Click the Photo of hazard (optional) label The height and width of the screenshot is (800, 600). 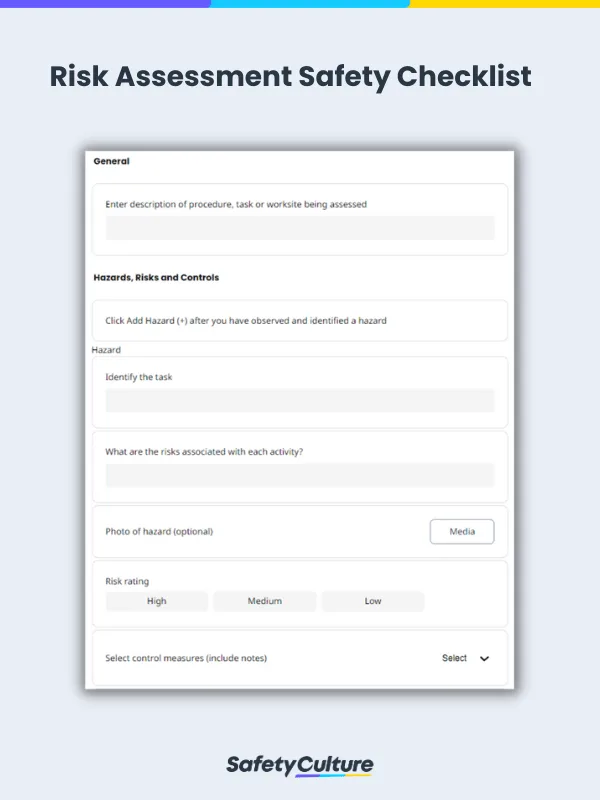(x=158, y=531)
